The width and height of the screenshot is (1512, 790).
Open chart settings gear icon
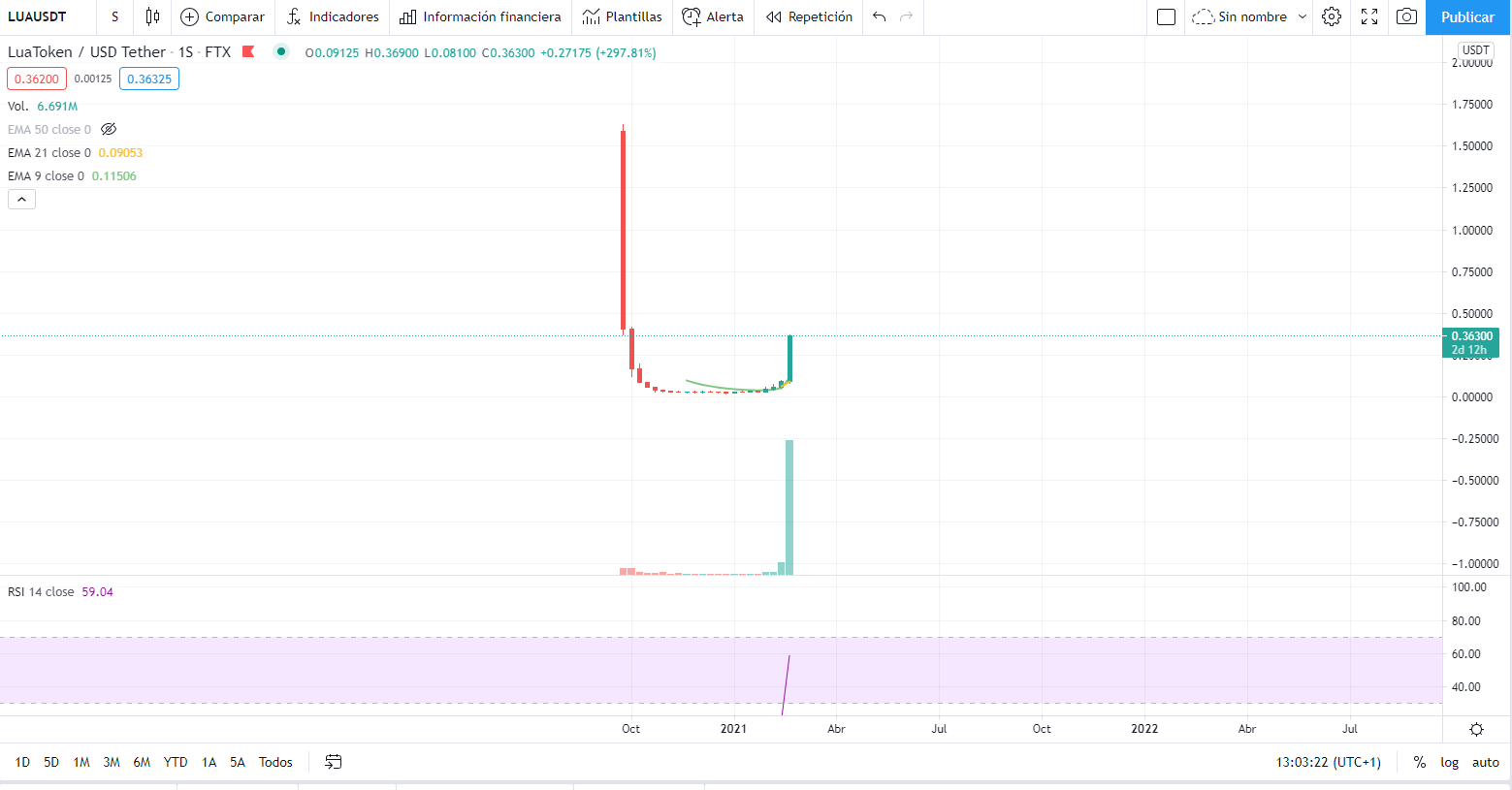tap(1332, 16)
